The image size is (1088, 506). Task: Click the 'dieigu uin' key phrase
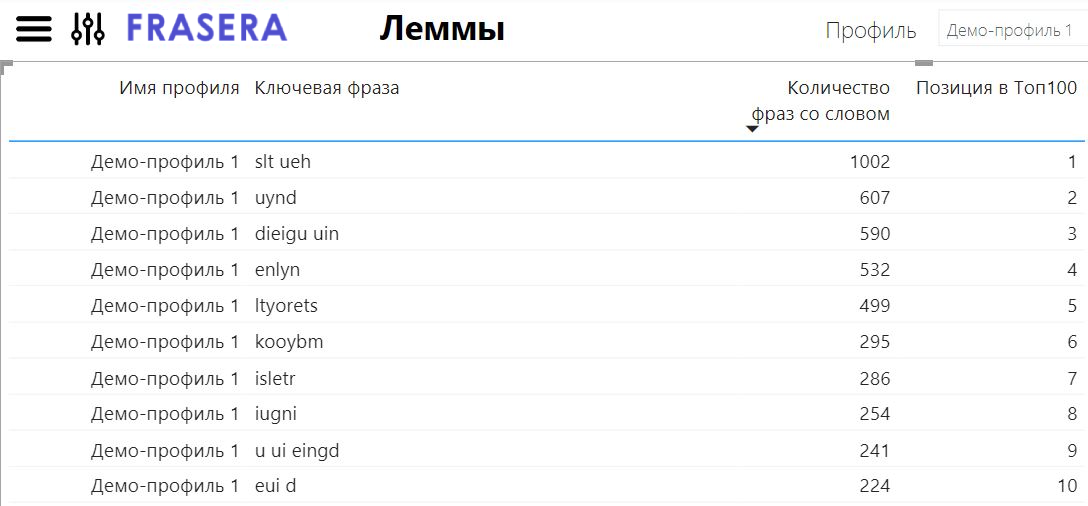(x=297, y=234)
